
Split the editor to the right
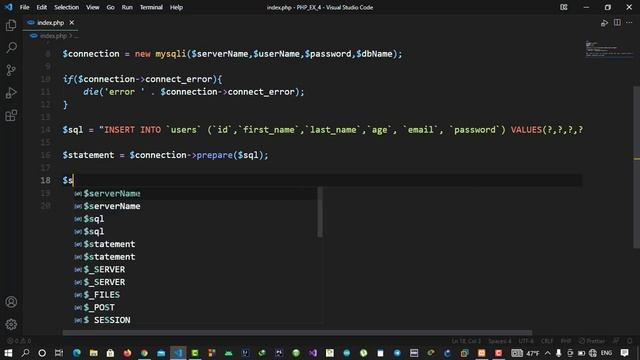click(x=617, y=22)
